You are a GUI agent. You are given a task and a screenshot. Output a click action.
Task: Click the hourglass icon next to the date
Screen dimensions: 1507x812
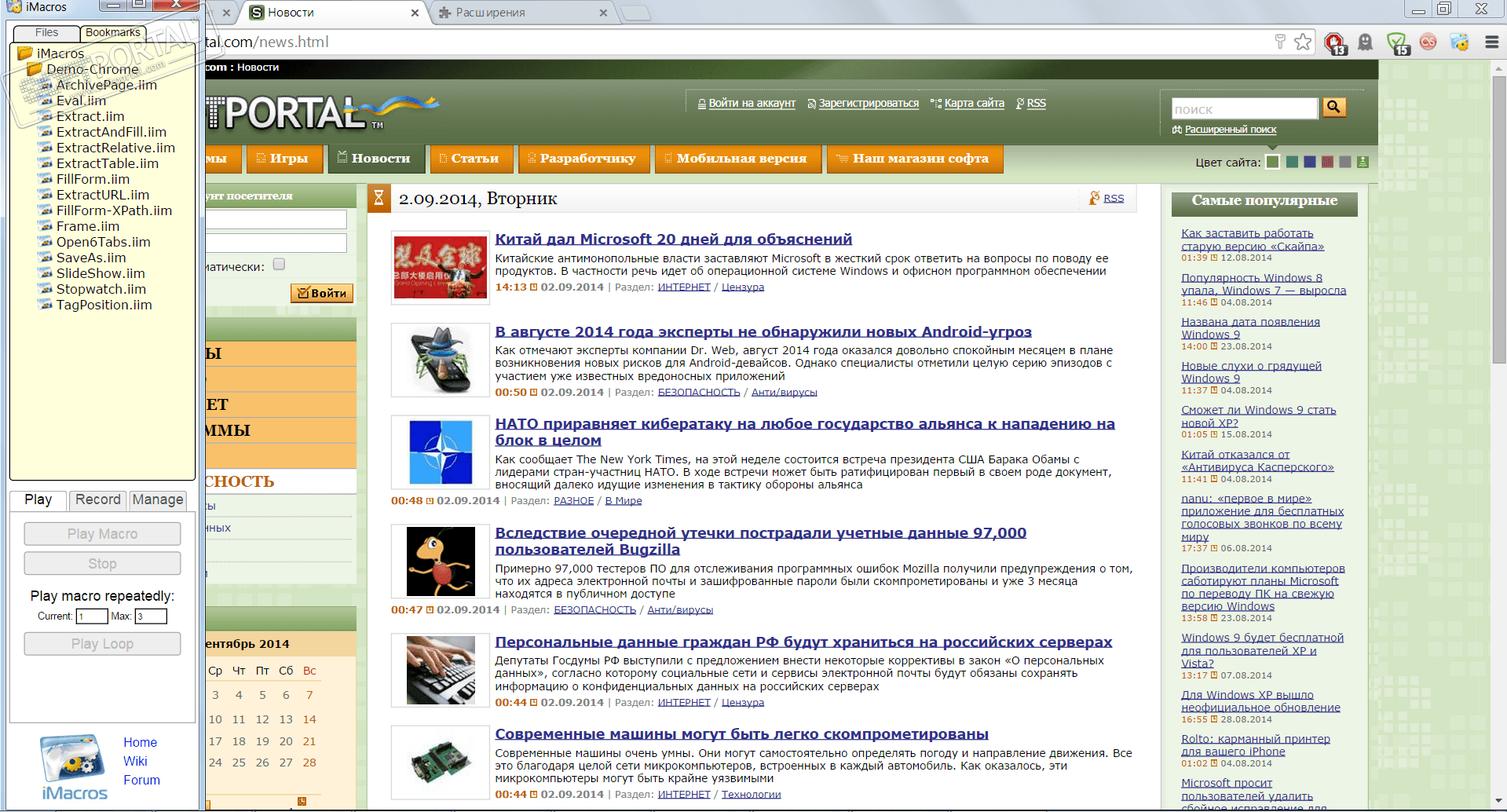click(379, 198)
